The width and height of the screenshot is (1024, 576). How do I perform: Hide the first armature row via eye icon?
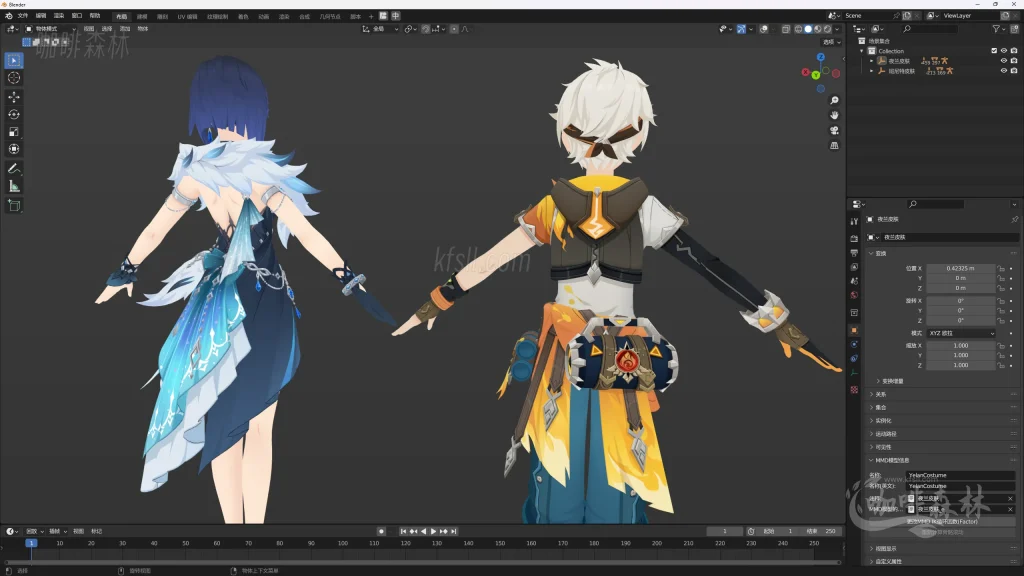(1004, 61)
